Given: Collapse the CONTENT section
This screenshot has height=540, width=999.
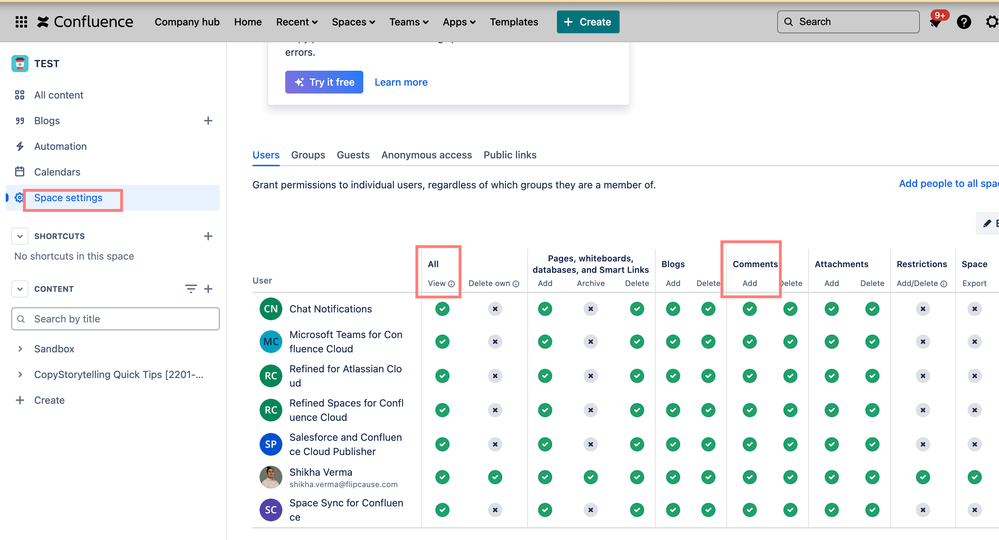Looking at the screenshot, I should pos(20,288).
